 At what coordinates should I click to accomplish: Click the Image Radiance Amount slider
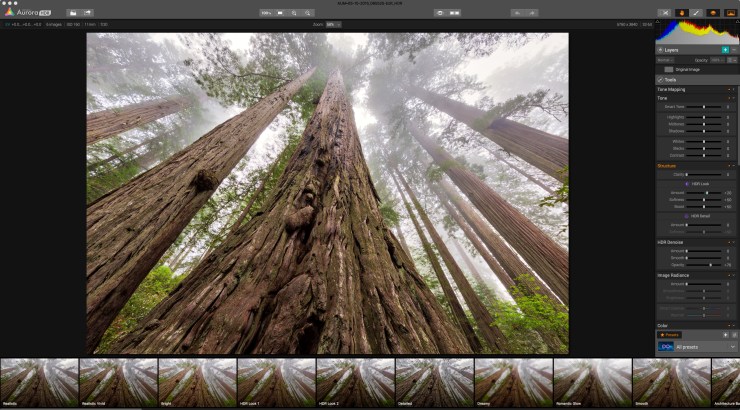(704, 284)
